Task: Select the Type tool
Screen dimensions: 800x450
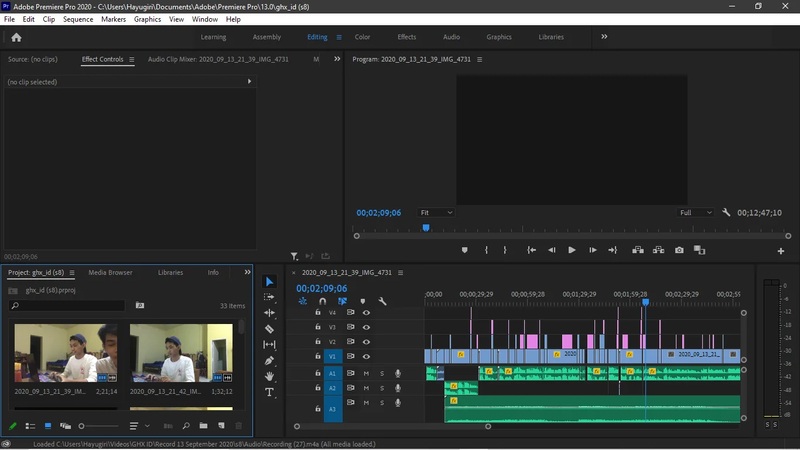Action: pyautogui.click(x=269, y=392)
